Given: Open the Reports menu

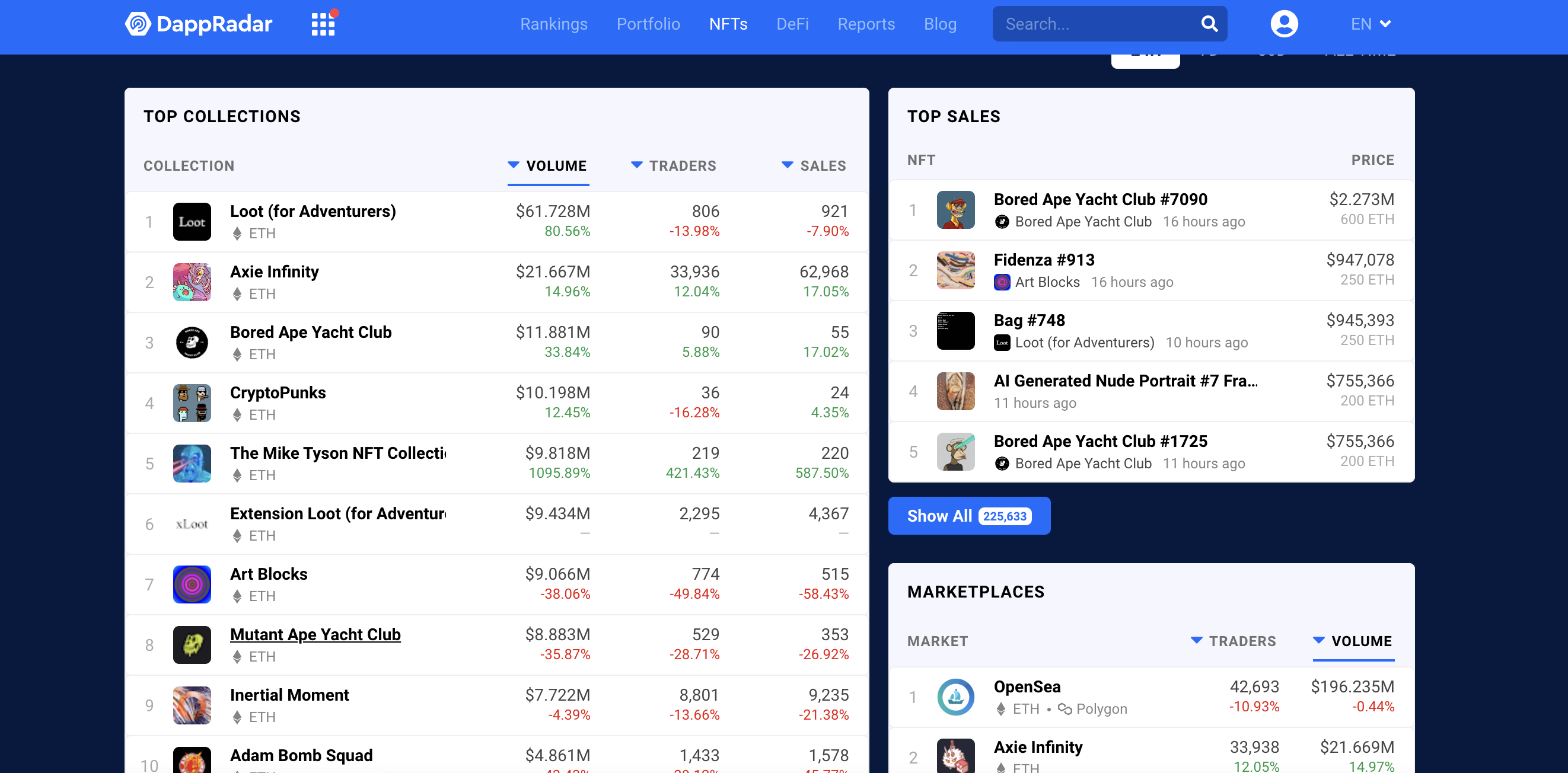Looking at the screenshot, I should (x=866, y=24).
